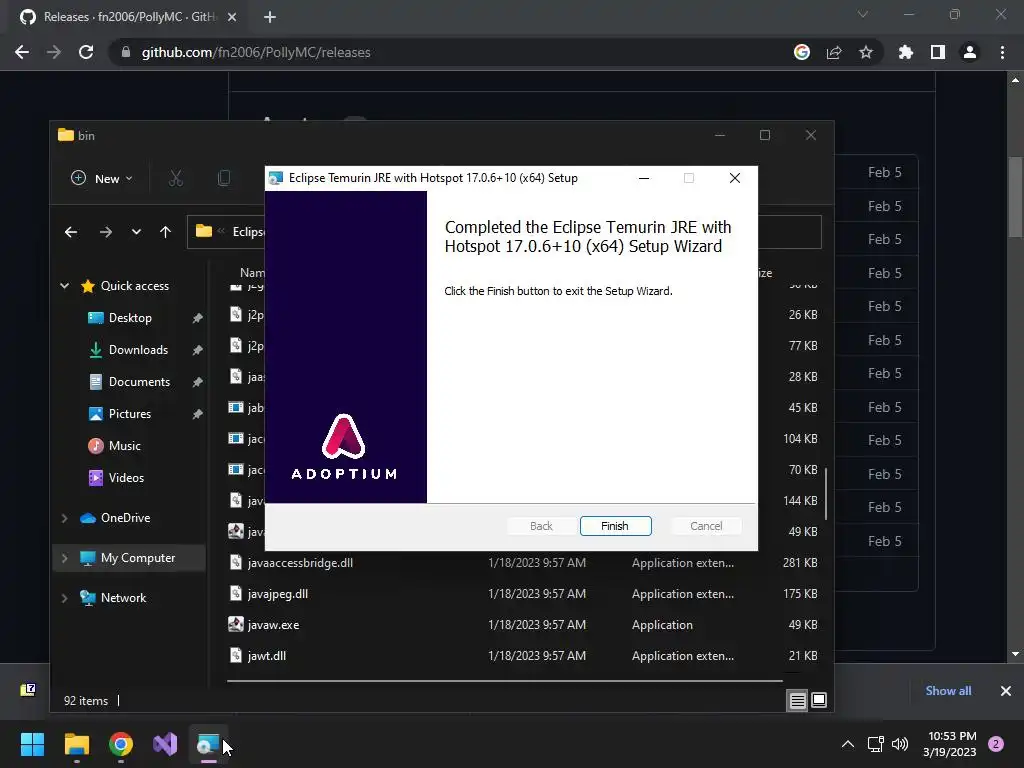Screen dimensions: 1024x768
Task: Click File Explorer list scrollbar thumb
Action: pyautogui.click(x=825, y=494)
